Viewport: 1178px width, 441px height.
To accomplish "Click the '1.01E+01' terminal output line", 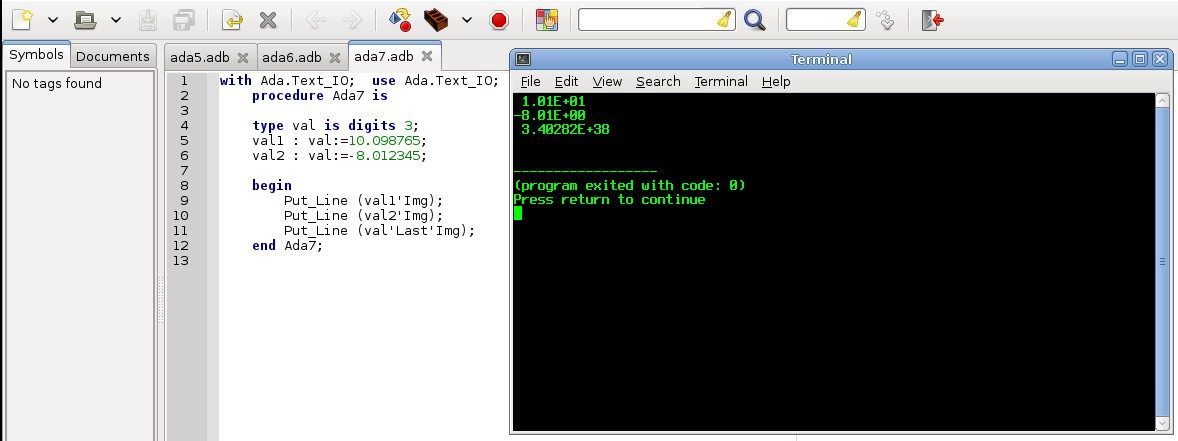I will [554, 101].
